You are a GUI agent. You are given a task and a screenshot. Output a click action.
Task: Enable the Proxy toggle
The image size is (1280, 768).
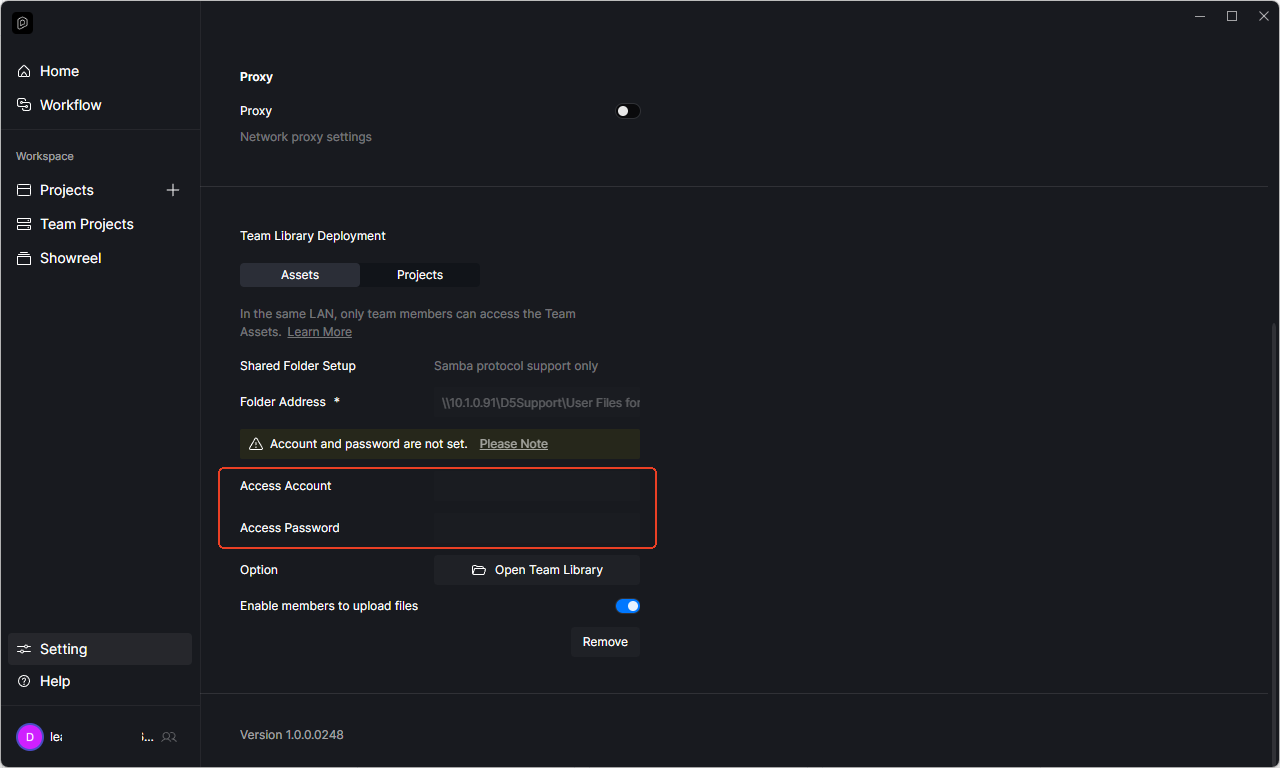627,111
